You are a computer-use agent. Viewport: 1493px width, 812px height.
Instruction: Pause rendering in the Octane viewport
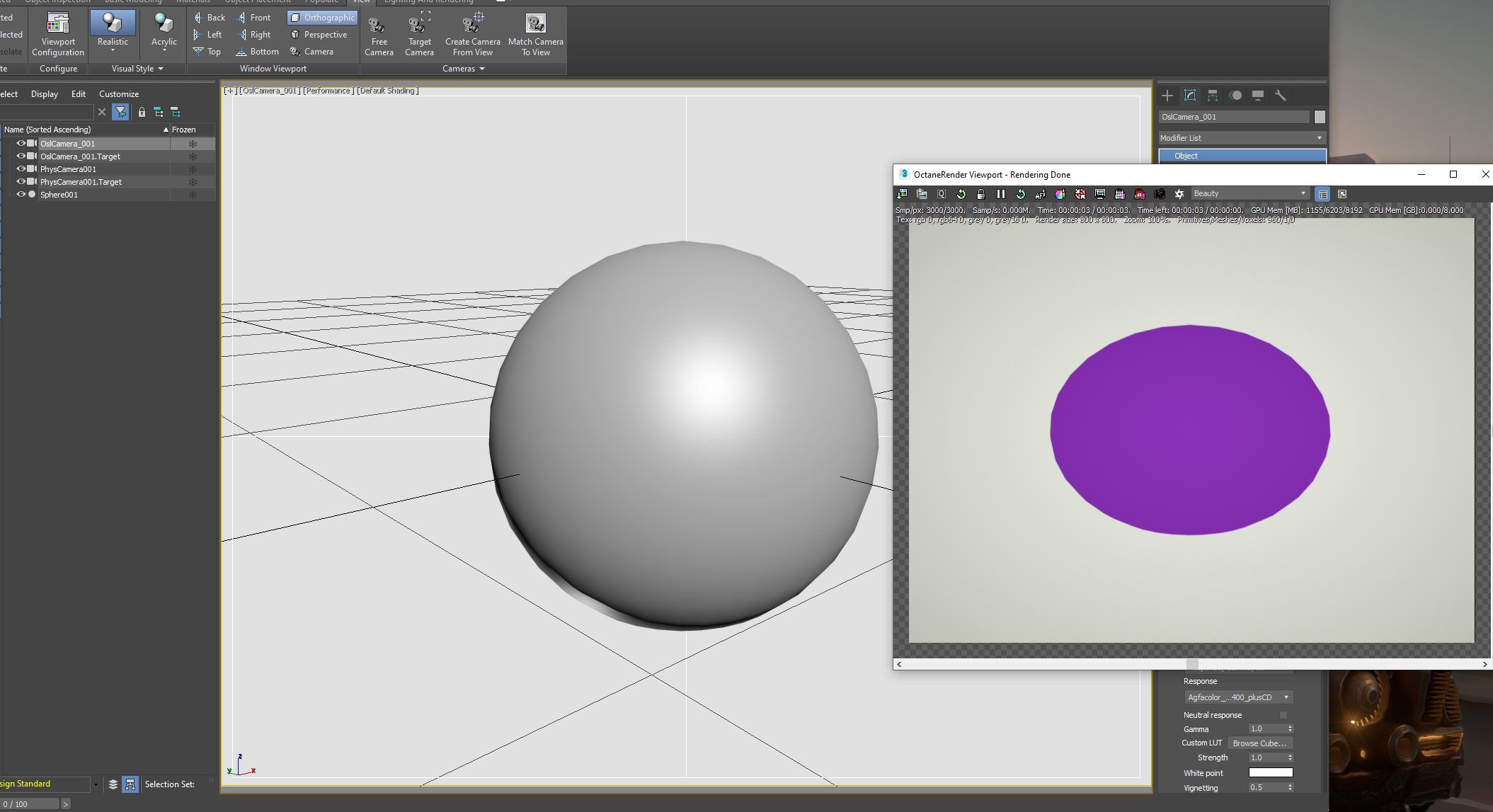(1000, 194)
